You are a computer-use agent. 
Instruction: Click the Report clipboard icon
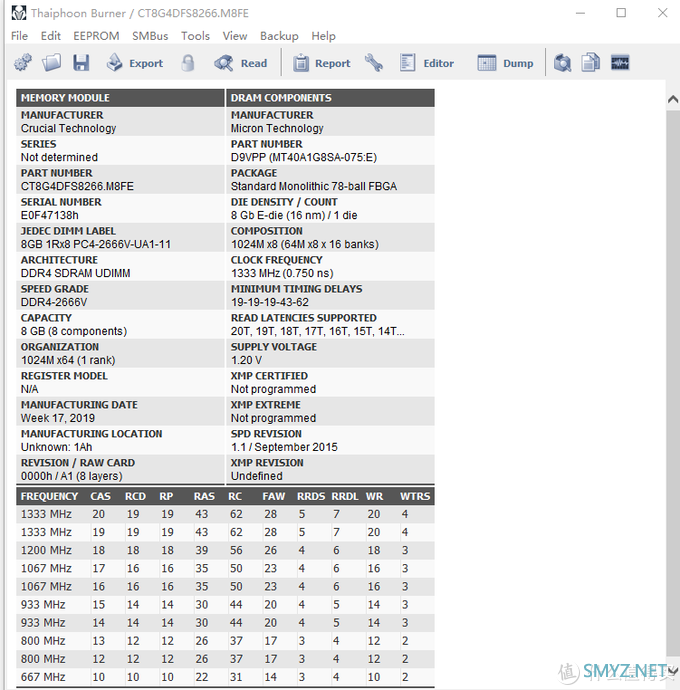pos(301,63)
